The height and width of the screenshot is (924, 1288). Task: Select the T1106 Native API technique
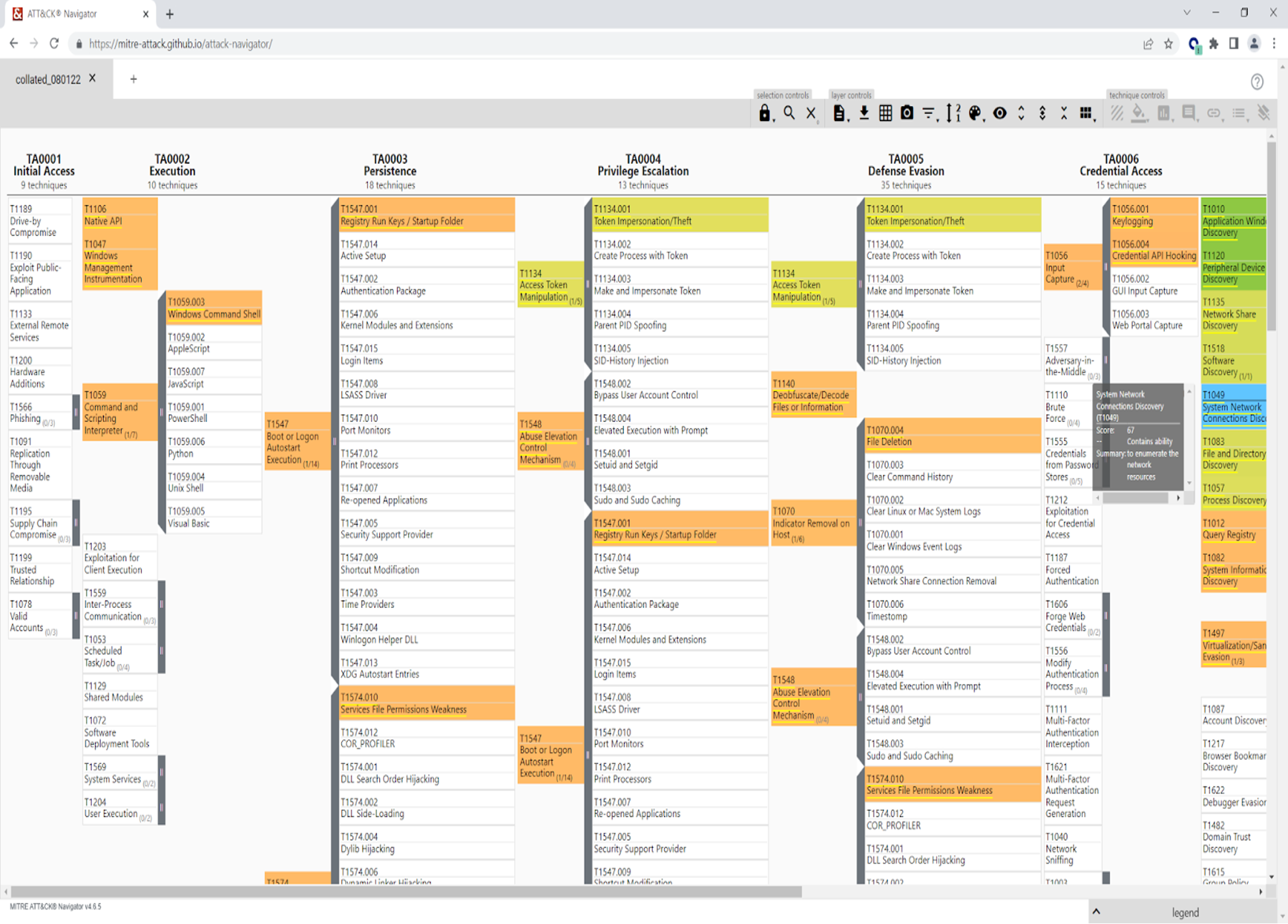pos(120,215)
